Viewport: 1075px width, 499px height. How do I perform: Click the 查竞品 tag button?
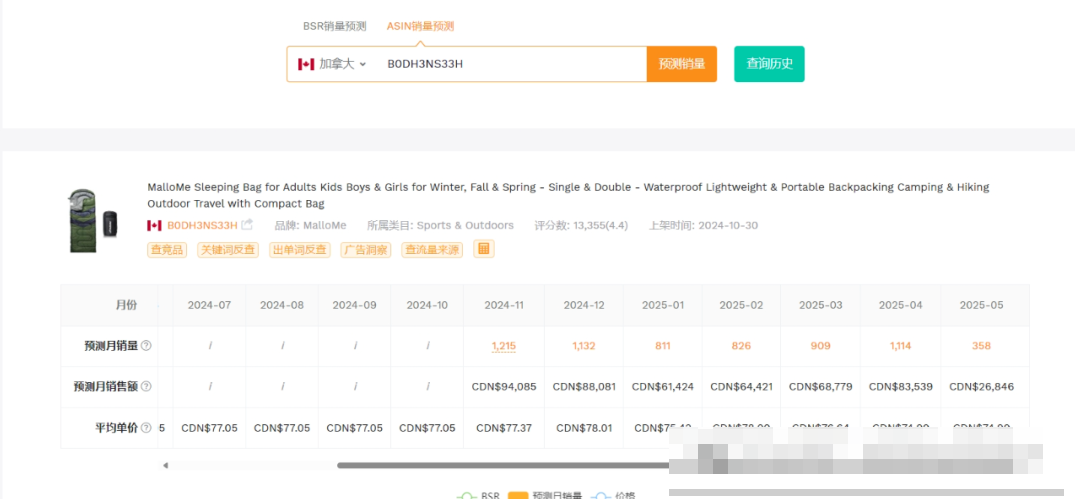pyautogui.click(x=167, y=250)
